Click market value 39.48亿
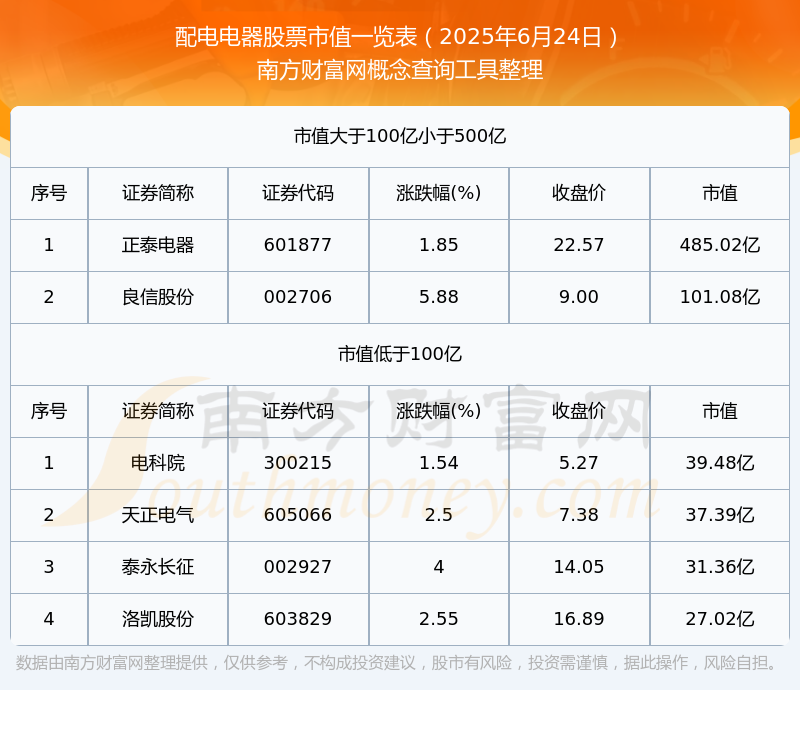Viewport: 800px width, 740px height. tap(719, 463)
